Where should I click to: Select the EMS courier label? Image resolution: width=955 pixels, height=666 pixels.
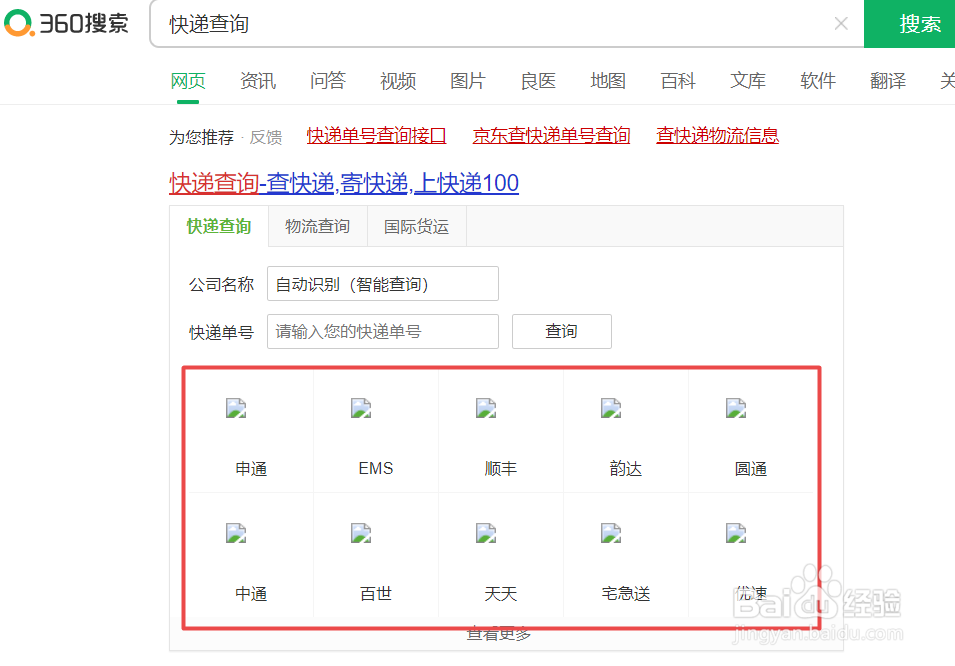tap(376, 469)
